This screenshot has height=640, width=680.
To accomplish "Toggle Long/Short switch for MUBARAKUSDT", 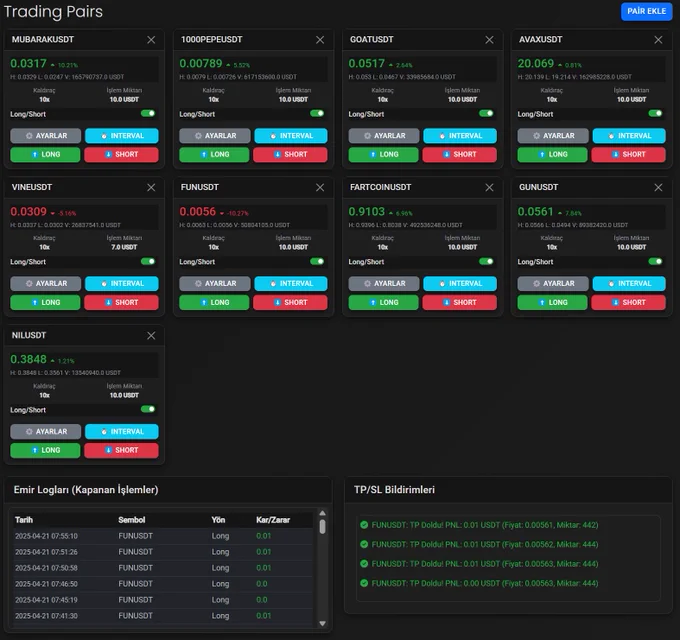I will (x=148, y=113).
